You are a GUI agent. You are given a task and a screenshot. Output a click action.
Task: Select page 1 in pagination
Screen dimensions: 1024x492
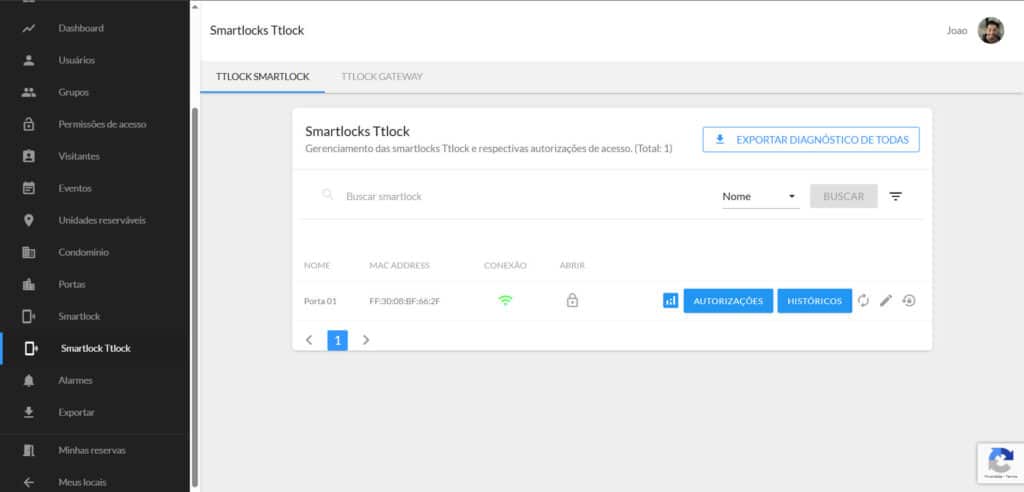click(338, 340)
